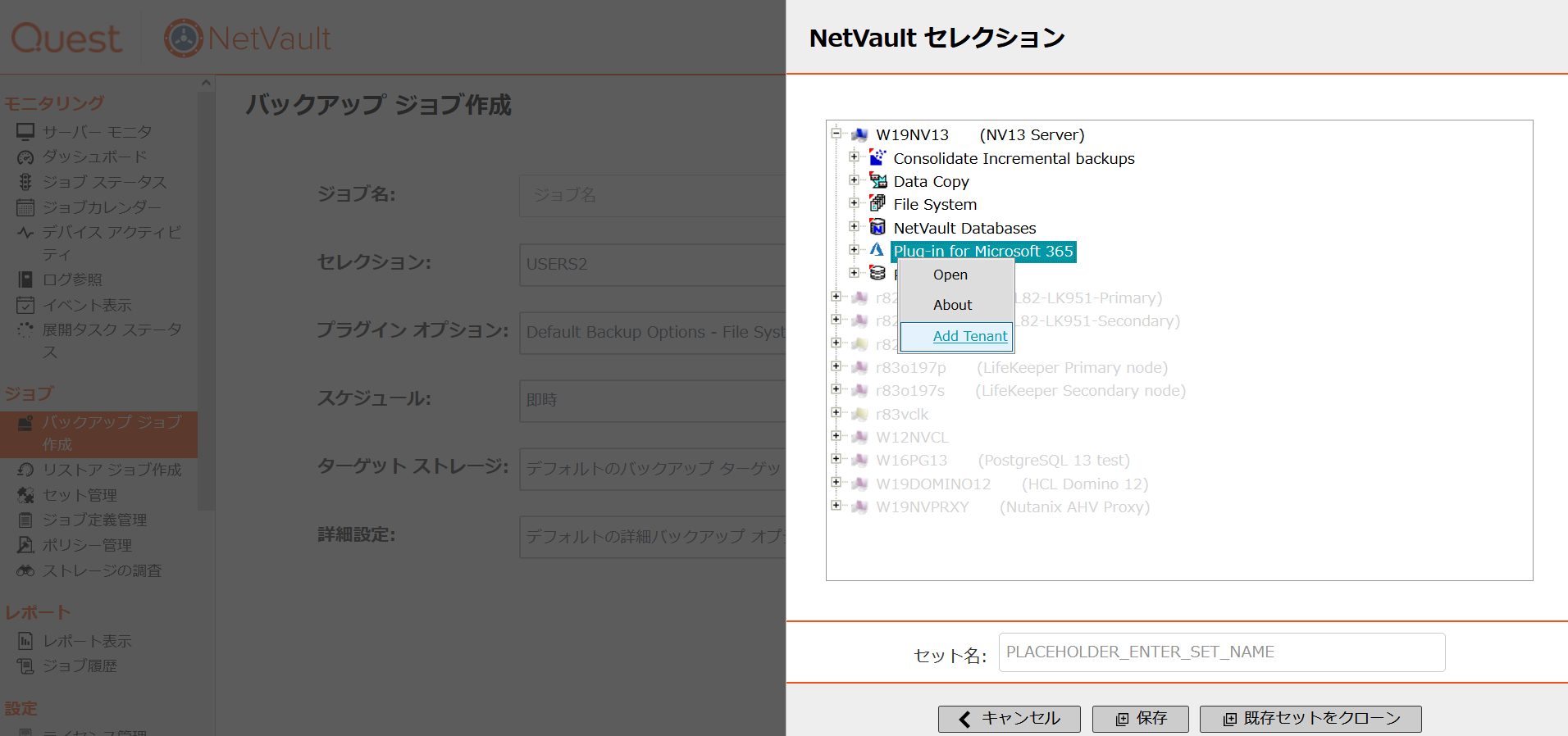Click the W16PG13 client machine icon
1568x736 pixels.
click(859, 460)
